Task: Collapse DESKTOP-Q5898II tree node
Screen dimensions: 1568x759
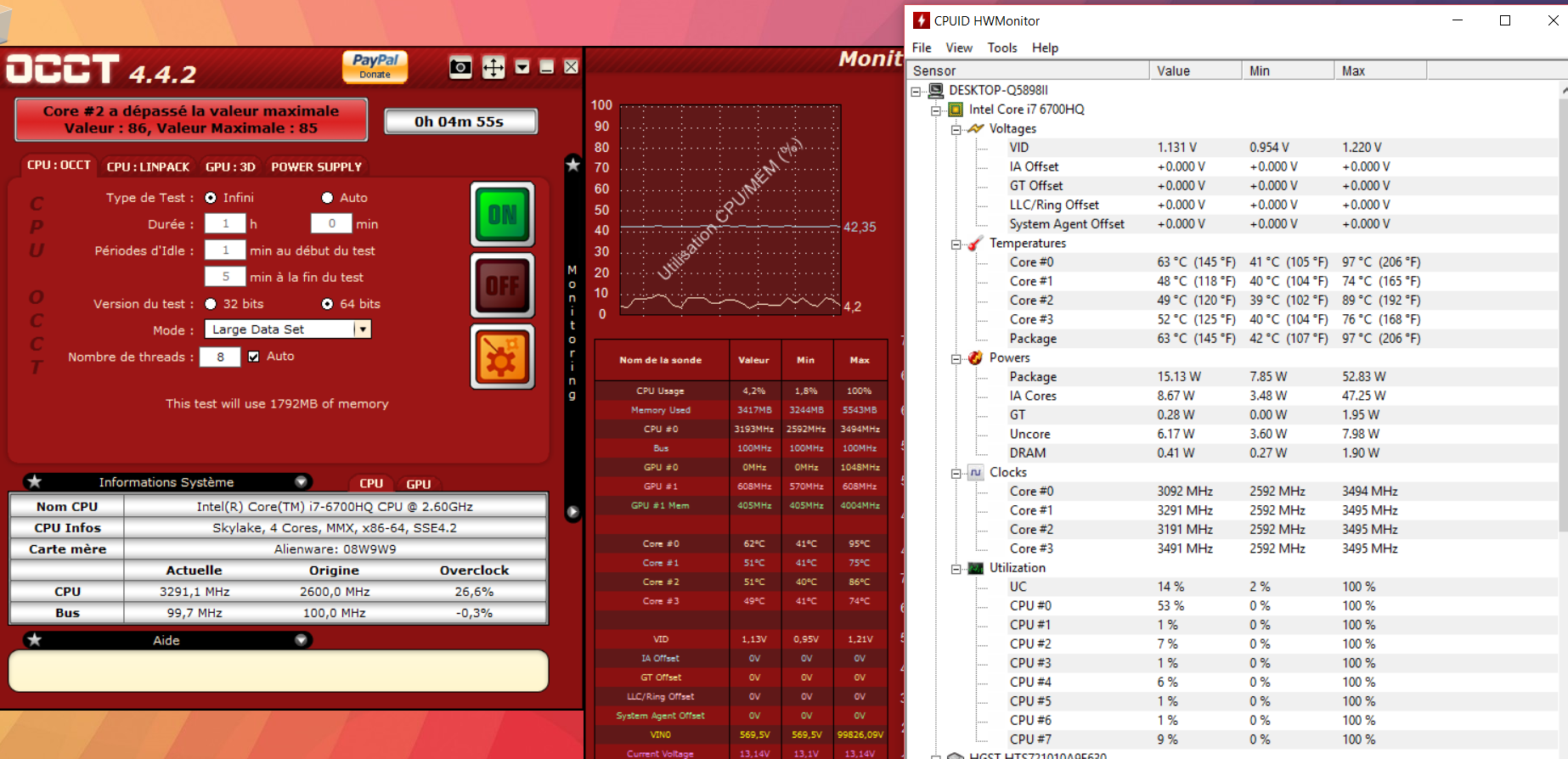Action: click(916, 91)
